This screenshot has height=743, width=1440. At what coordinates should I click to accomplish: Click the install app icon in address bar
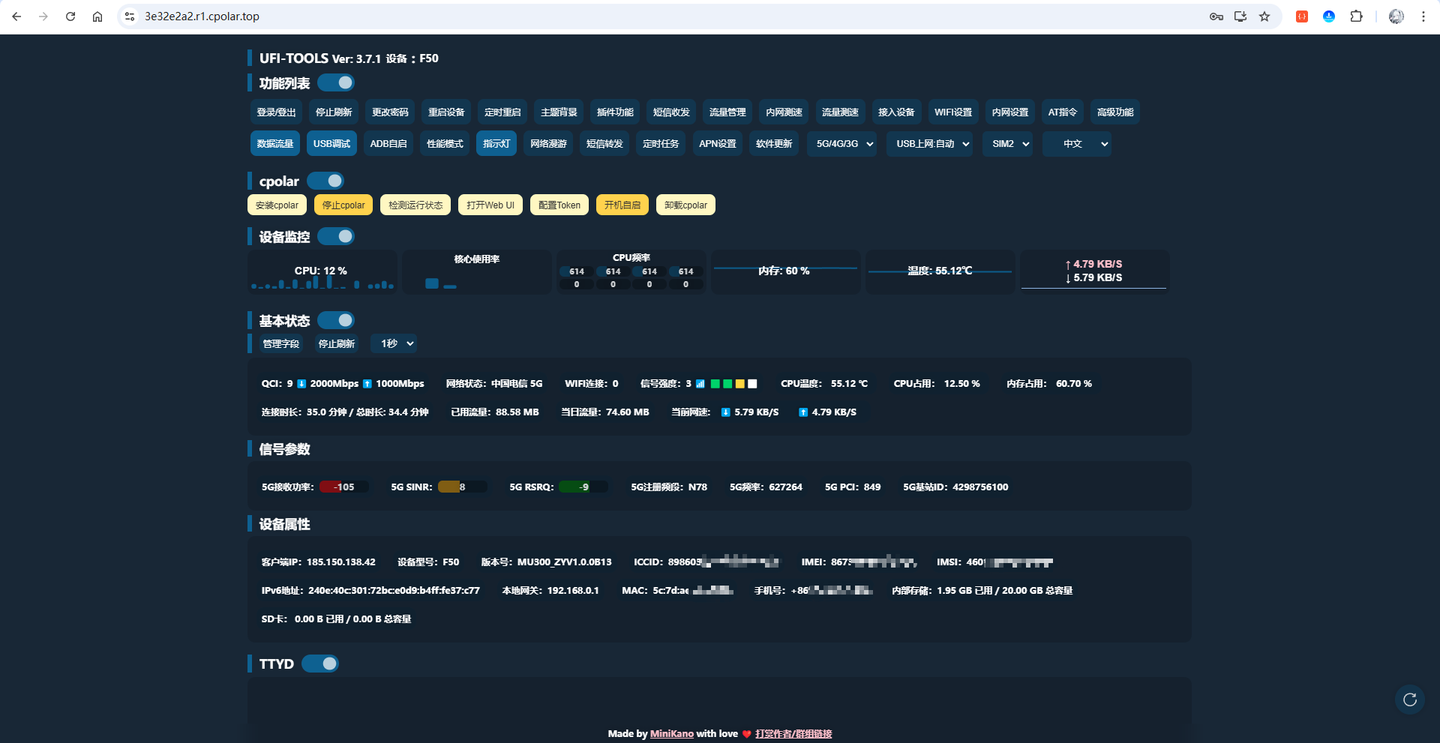coord(1240,17)
